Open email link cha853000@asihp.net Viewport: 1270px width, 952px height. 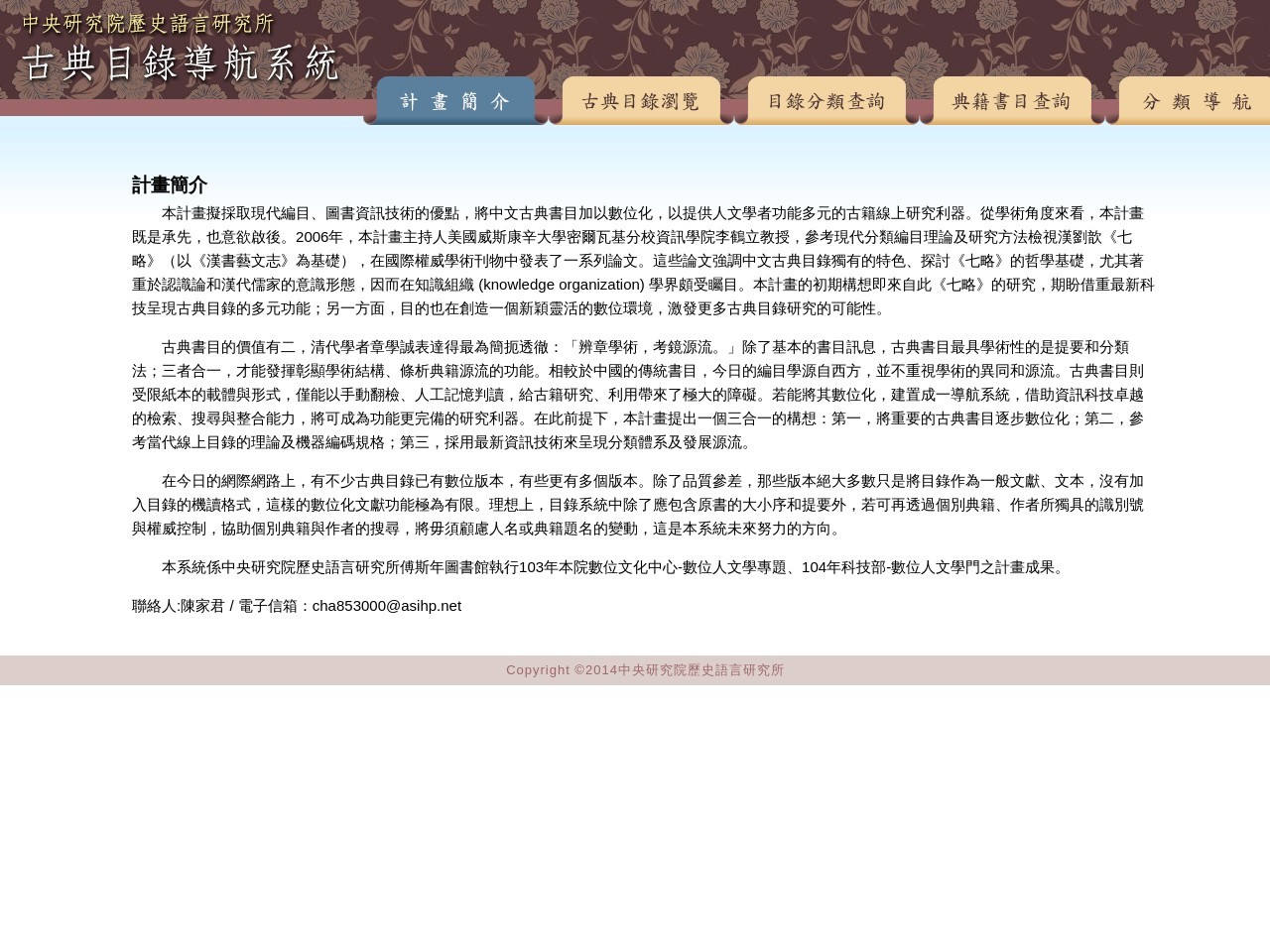[387, 605]
